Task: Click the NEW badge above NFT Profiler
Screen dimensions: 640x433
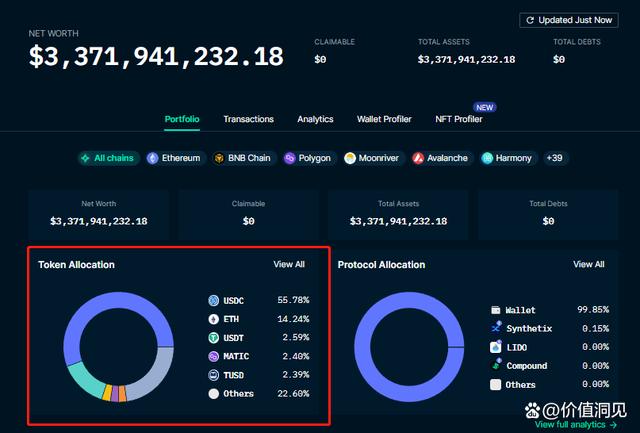Action: (484, 107)
